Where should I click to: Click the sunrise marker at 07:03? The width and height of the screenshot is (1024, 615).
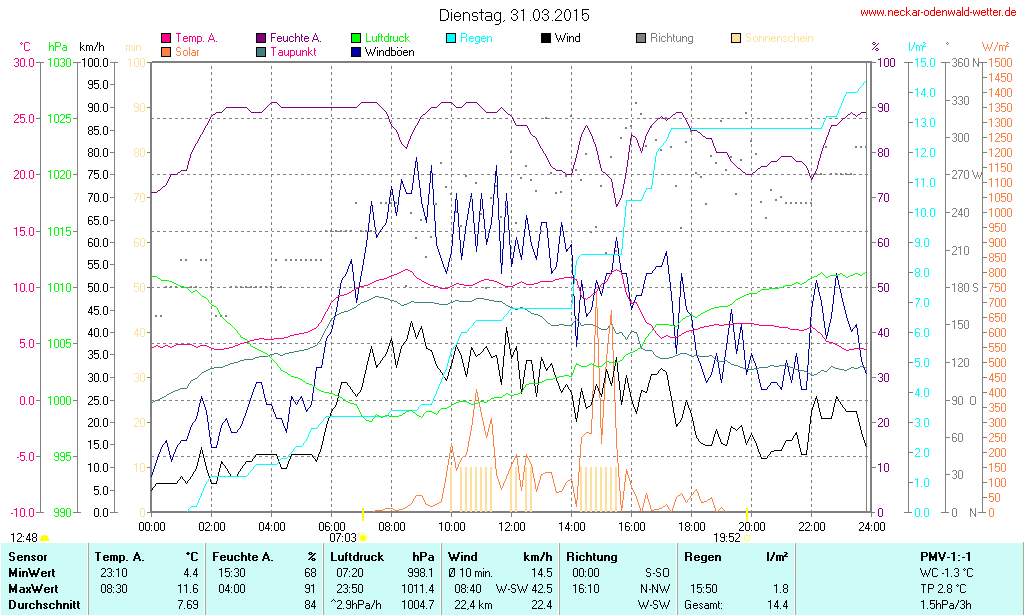pyautogui.click(x=362, y=537)
